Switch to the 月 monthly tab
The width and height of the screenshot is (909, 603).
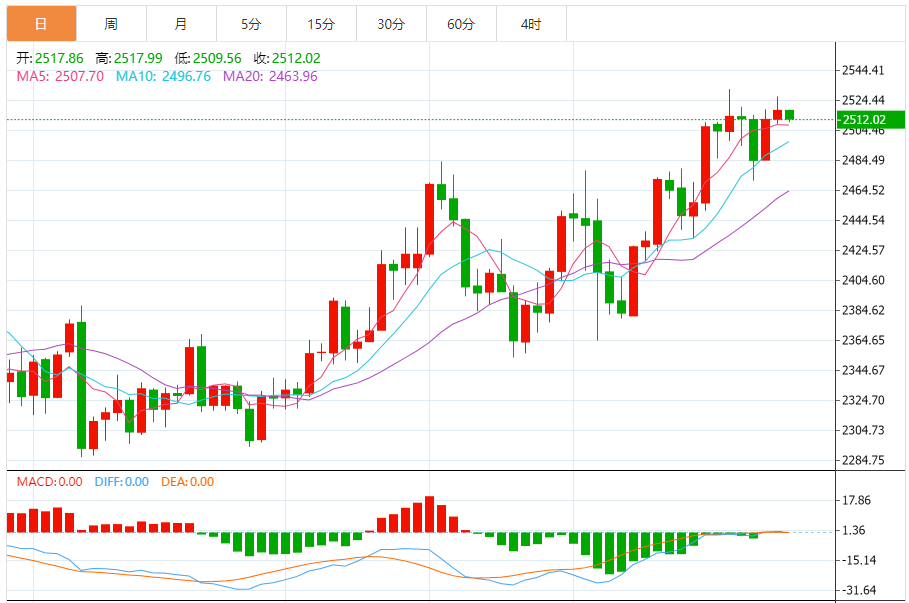point(181,24)
